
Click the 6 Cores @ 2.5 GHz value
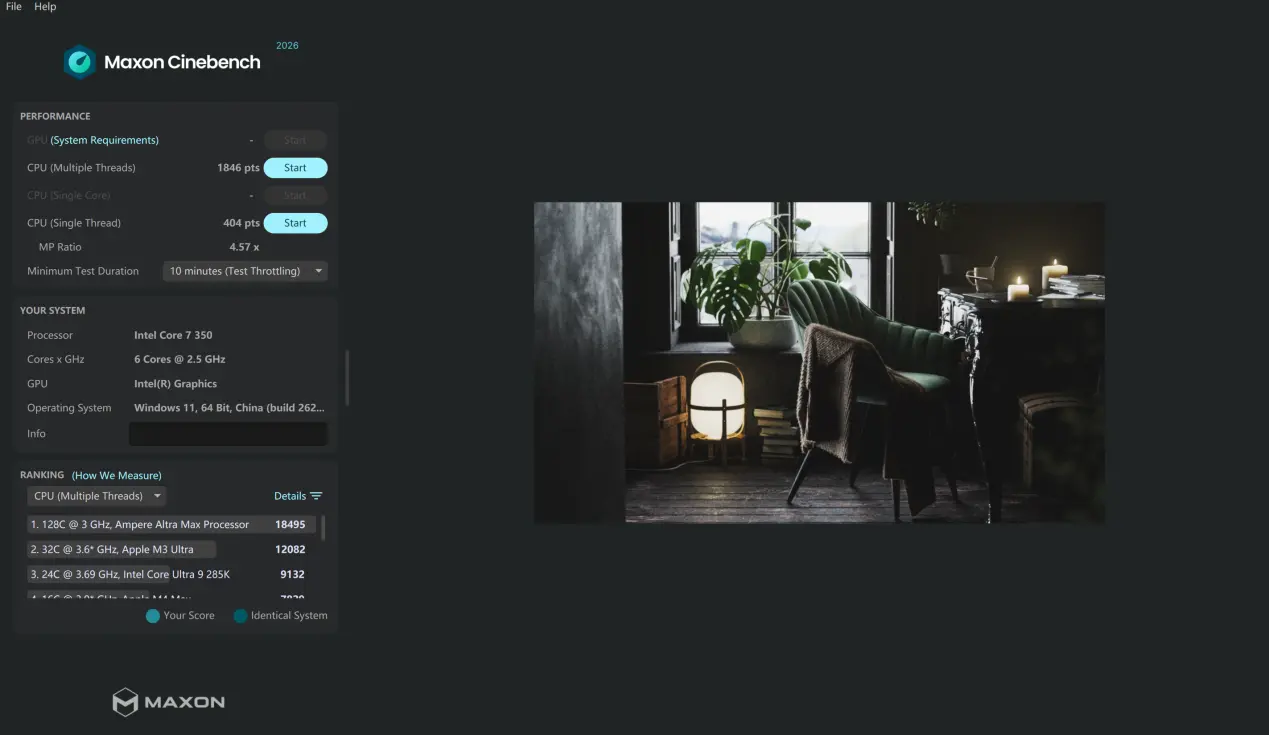pyautogui.click(x=180, y=359)
